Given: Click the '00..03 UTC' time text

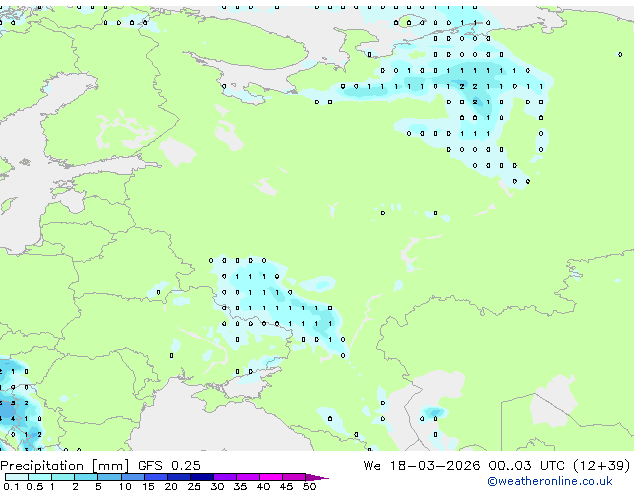Looking at the screenshot, I should tap(526, 466).
